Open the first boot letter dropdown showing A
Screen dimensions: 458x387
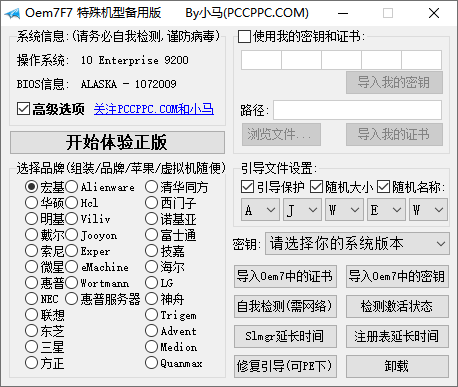click(x=260, y=210)
